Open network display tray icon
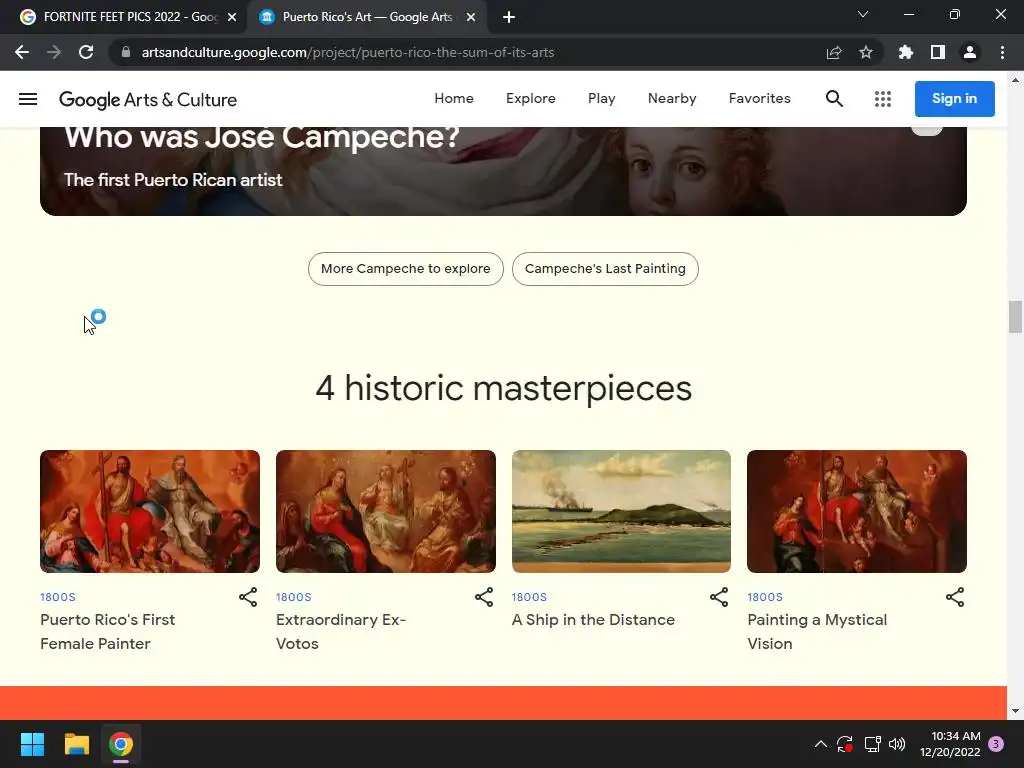 tap(872, 744)
